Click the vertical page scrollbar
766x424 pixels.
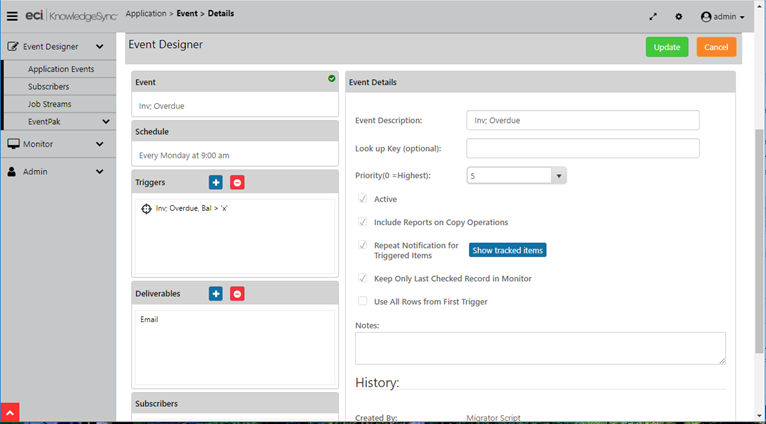pyautogui.click(x=759, y=241)
